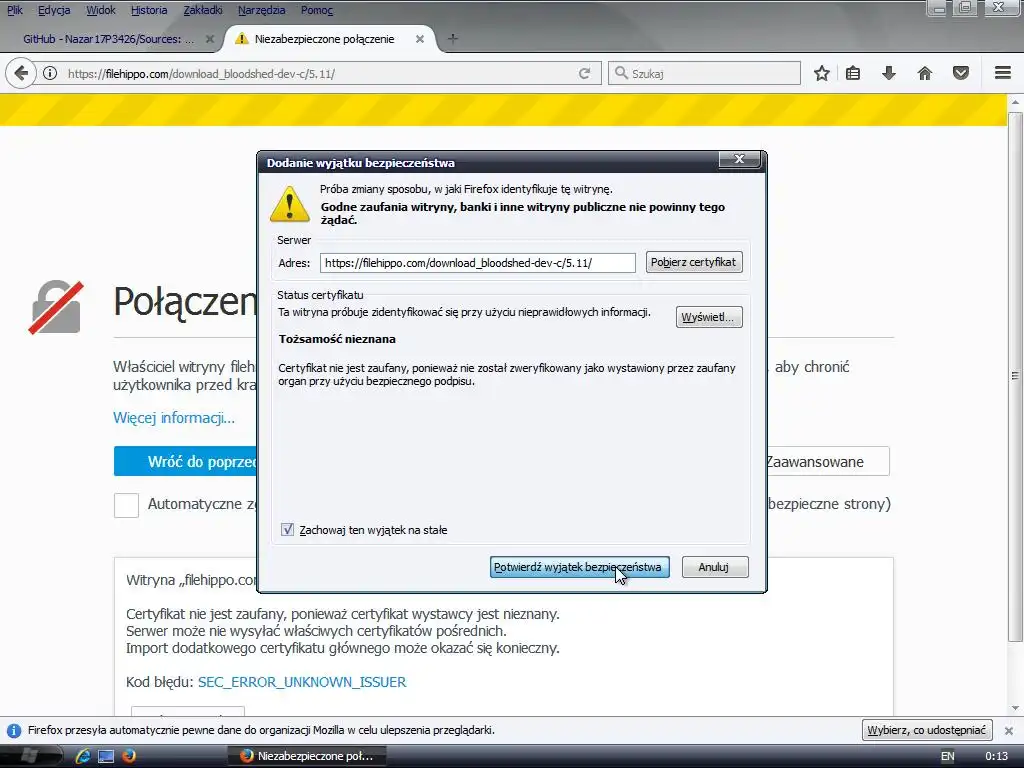Launch Firefox from the taskbar quick launch
The image size is (1024, 768).
129,756
